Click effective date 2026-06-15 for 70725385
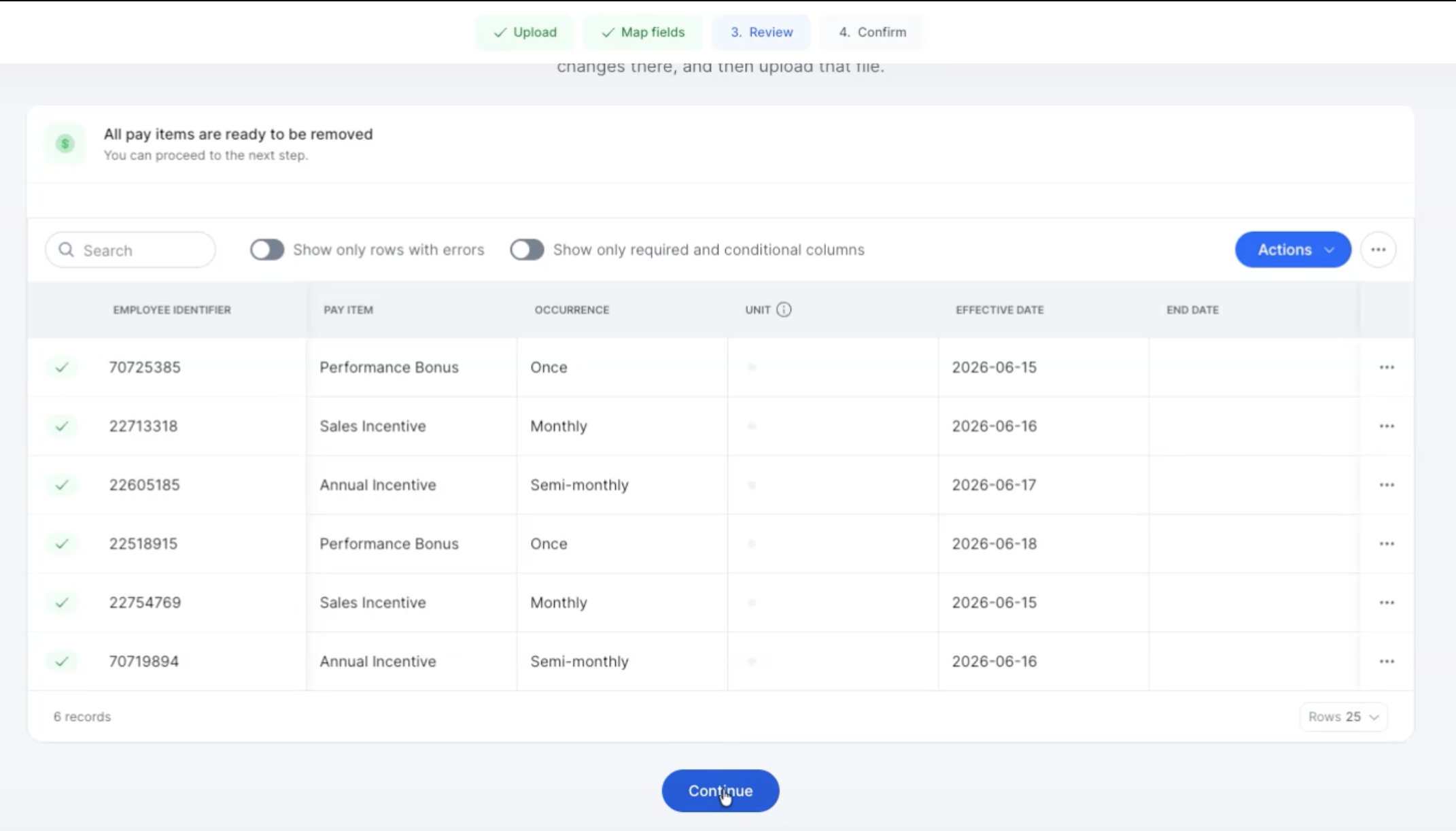This screenshot has width=1456, height=831. (994, 367)
